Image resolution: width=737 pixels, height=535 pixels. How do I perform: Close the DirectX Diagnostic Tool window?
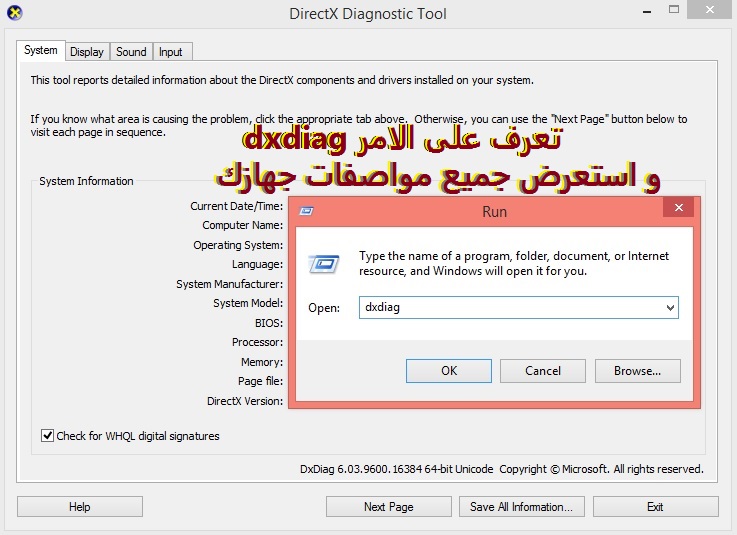tap(709, 9)
